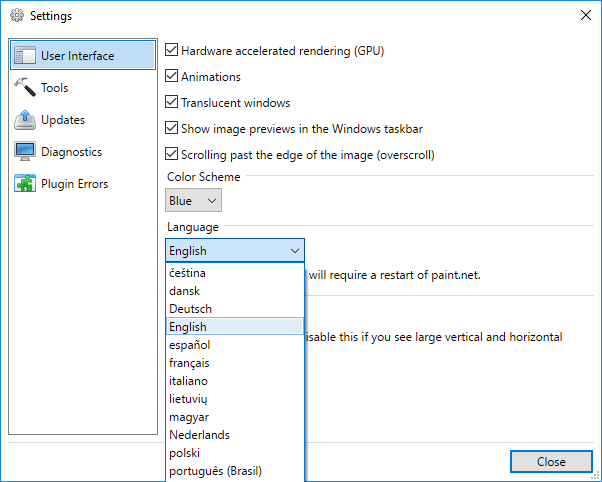Image resolution: width=602 pixels, height=482 pixels.
Task: Expand the Blue color scheme dropdown
Action: pos(194,200)
